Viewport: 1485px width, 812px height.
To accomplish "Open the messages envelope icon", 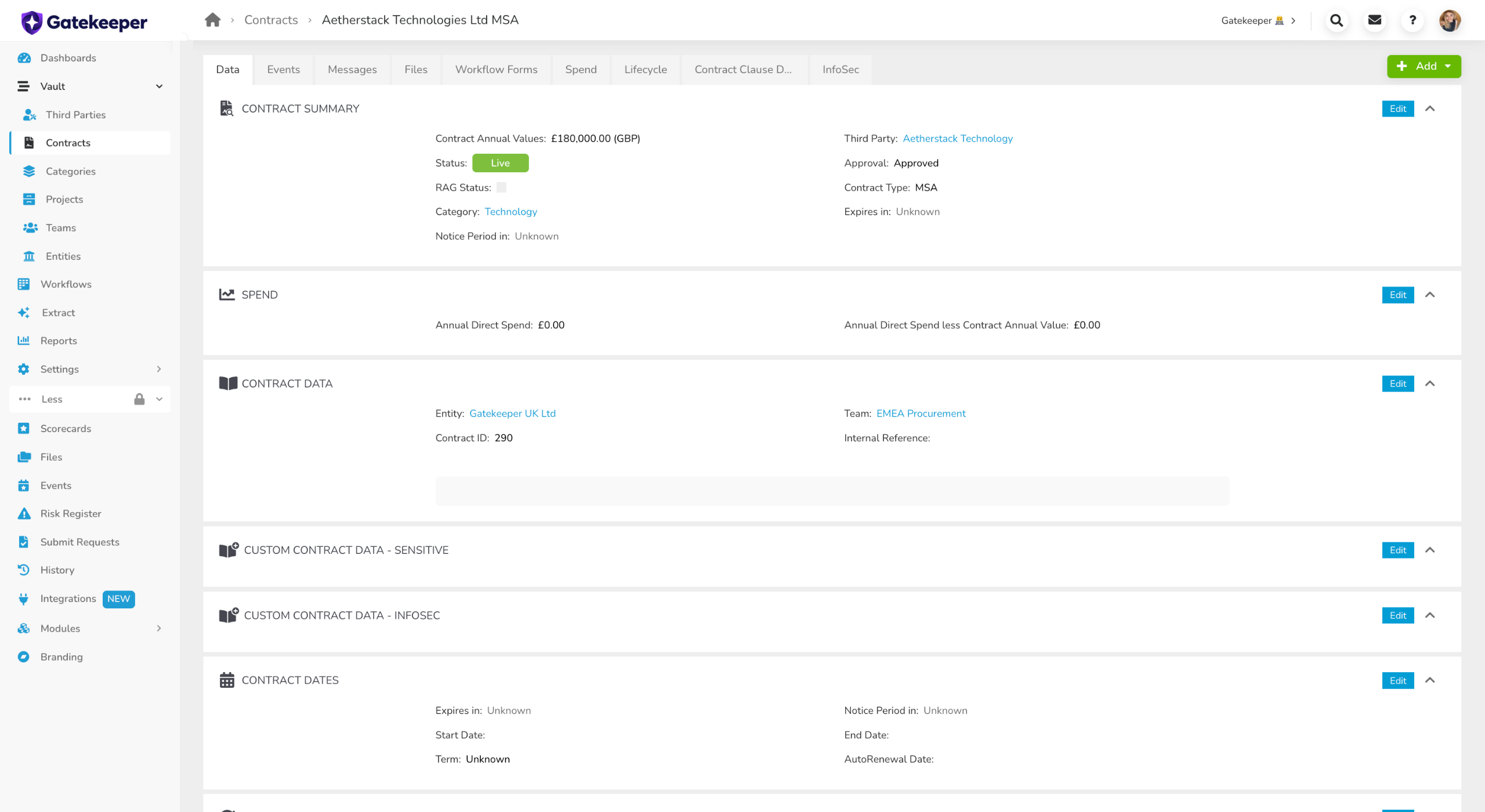I will pyautogui.click(x=1375, y=20).
